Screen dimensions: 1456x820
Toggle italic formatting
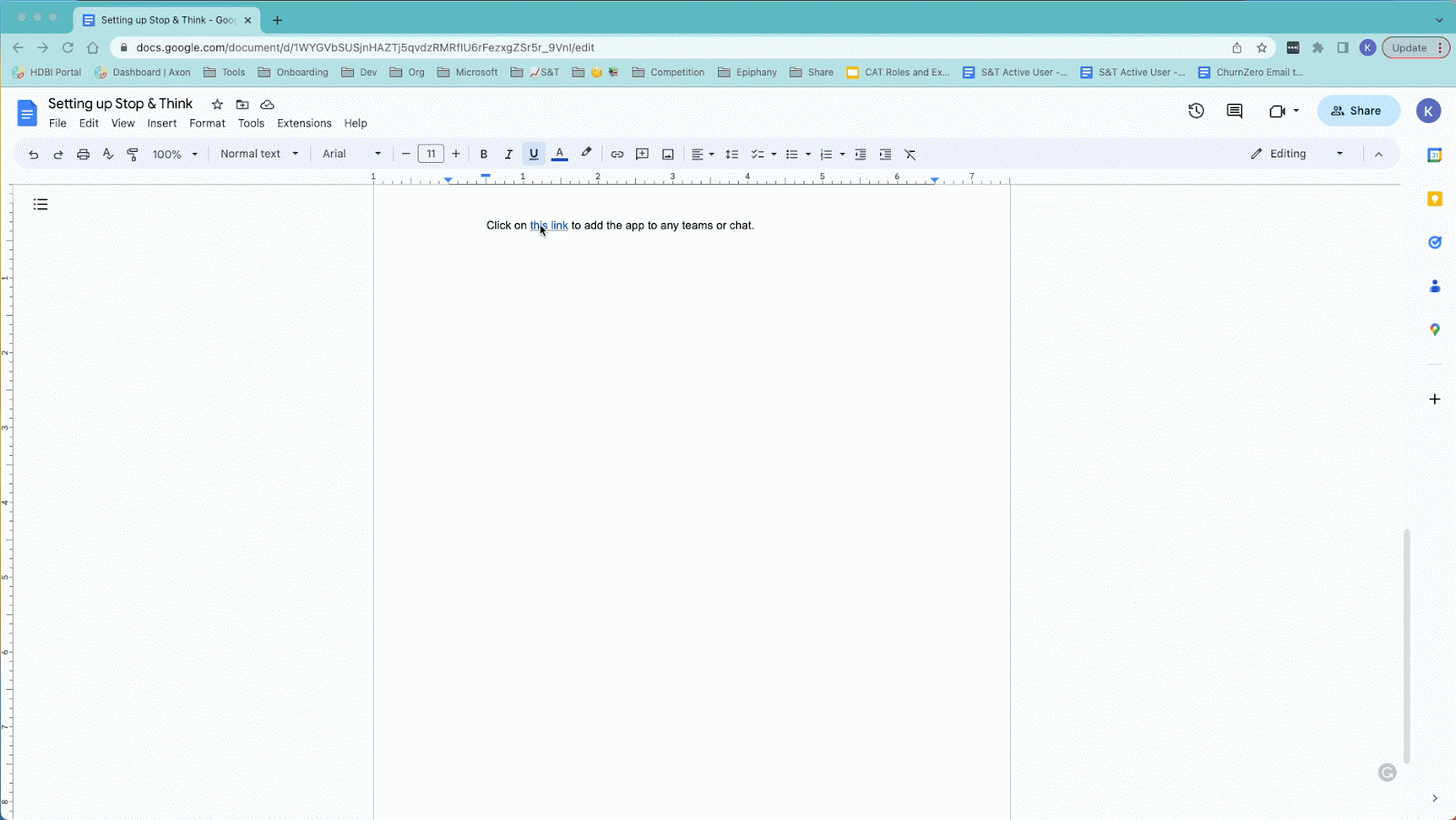(509, 155)
